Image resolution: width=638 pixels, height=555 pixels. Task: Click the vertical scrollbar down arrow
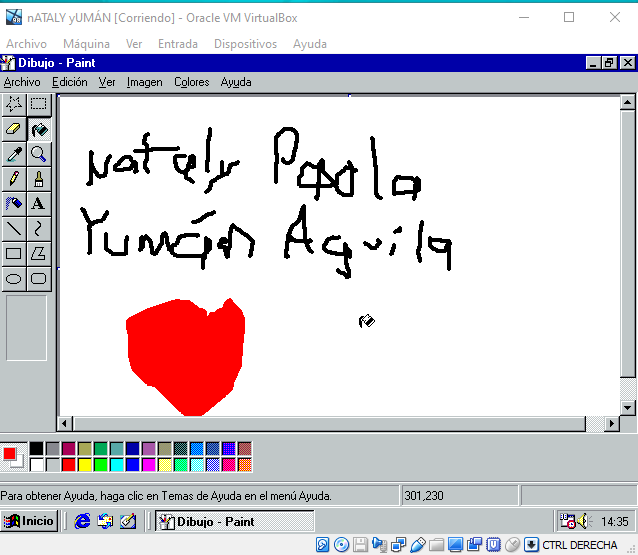coord(627,407)
